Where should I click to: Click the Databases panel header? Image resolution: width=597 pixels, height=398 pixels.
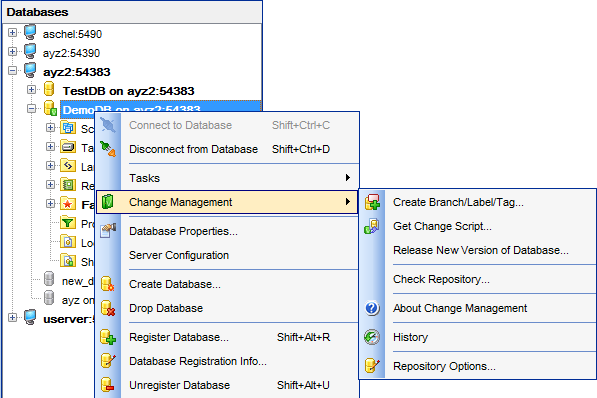[132, 12]
